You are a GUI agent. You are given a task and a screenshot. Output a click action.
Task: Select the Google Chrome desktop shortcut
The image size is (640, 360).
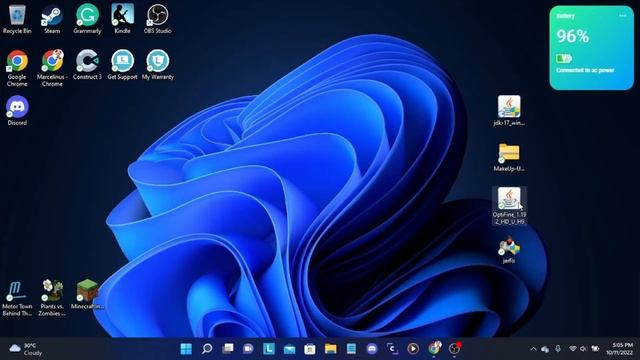click(x=17, y=68)
